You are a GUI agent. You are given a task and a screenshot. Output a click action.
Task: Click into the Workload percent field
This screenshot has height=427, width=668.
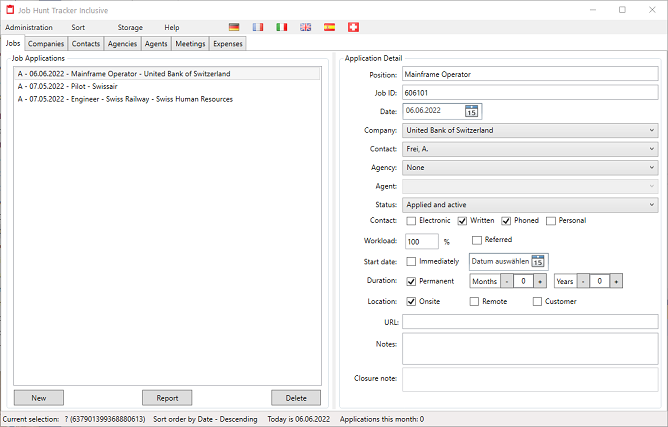click(422, 242)
